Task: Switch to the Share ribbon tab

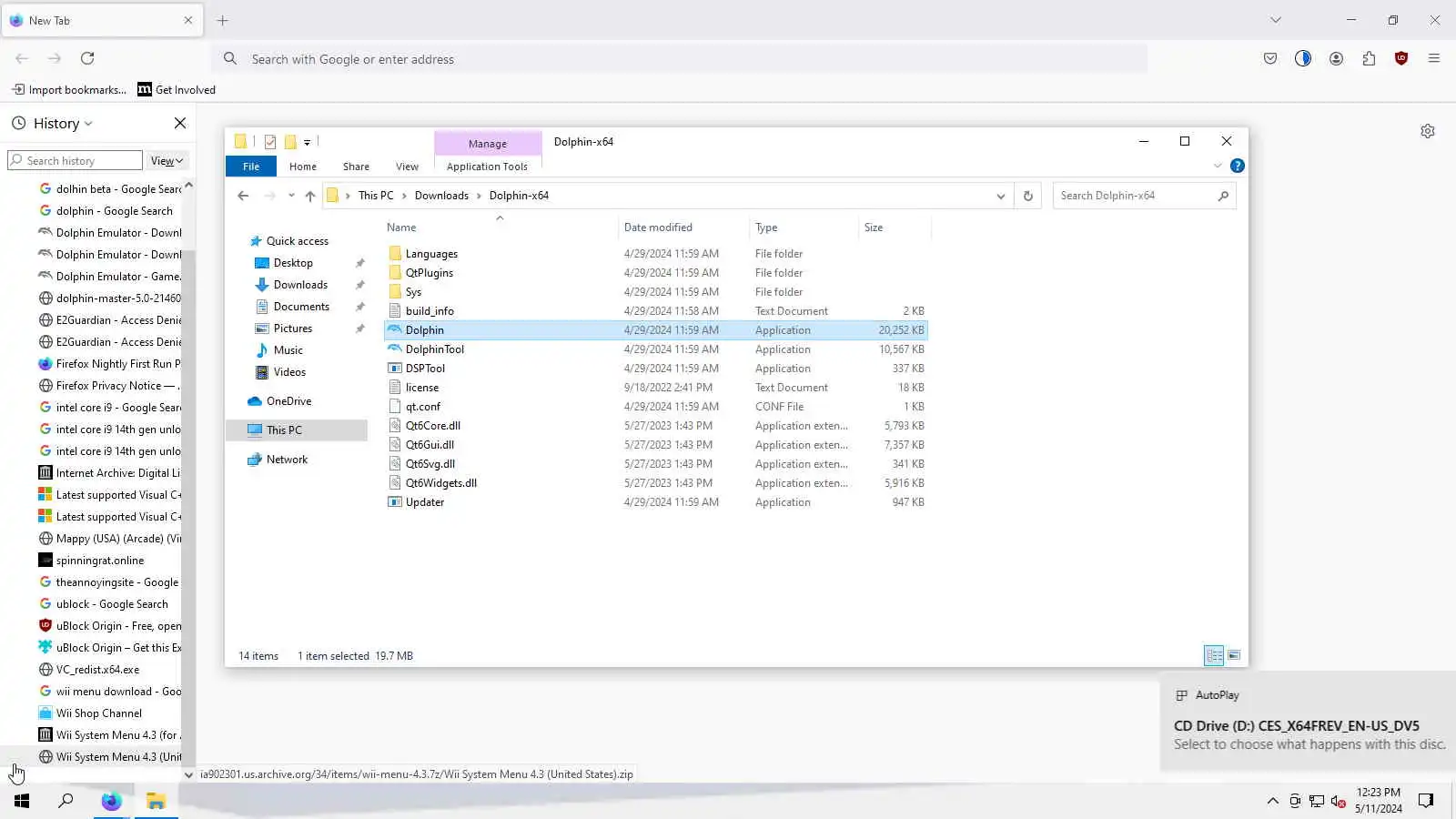Action: pos(356,167)
